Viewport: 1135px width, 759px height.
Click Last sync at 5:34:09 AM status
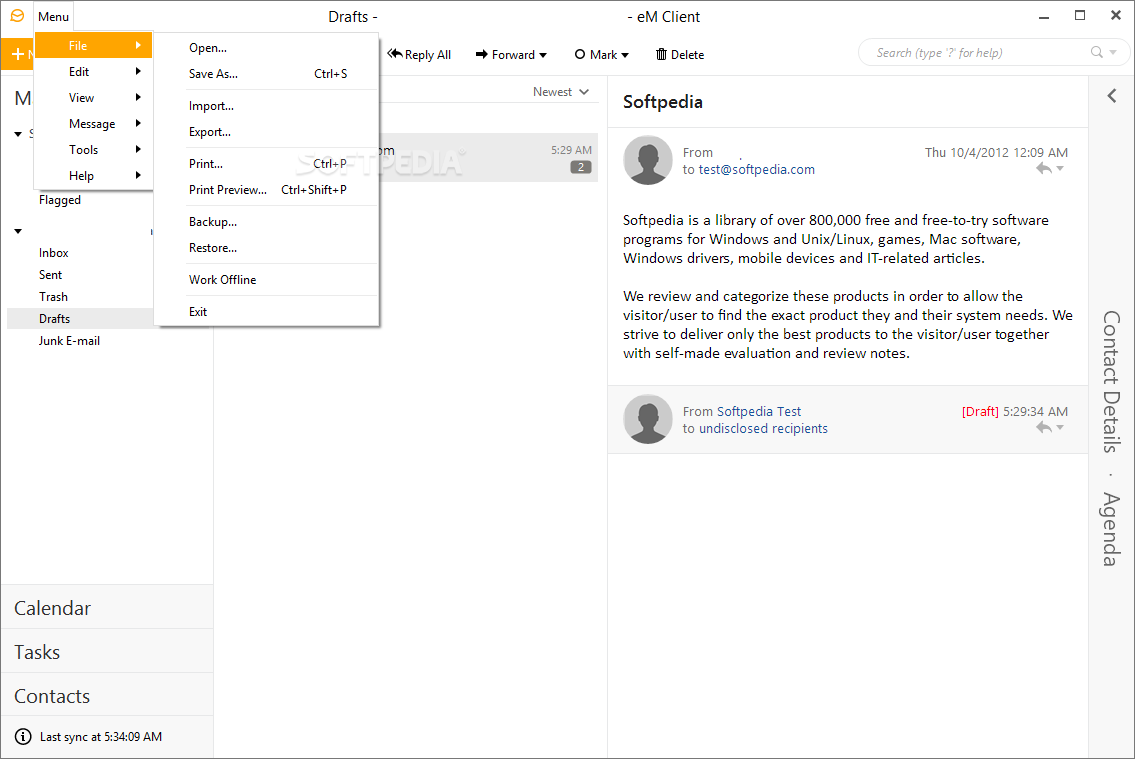click(101, 737)
